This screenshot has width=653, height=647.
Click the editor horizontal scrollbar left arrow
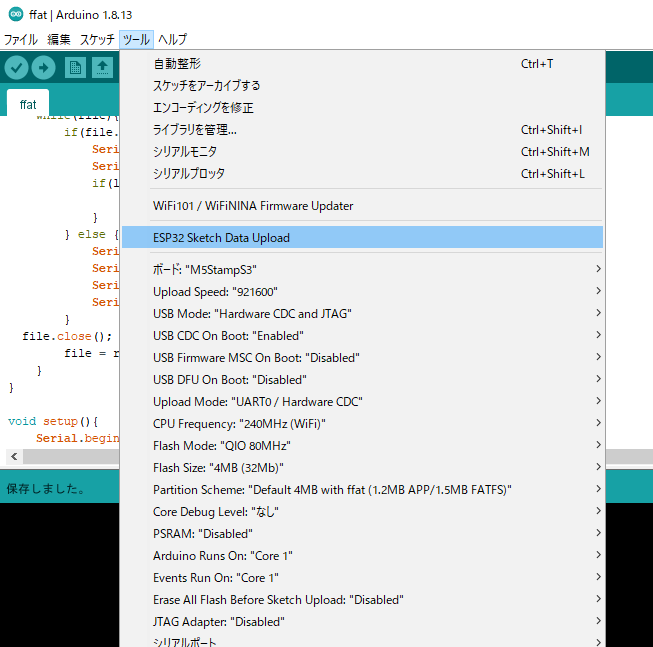[14, 456]
